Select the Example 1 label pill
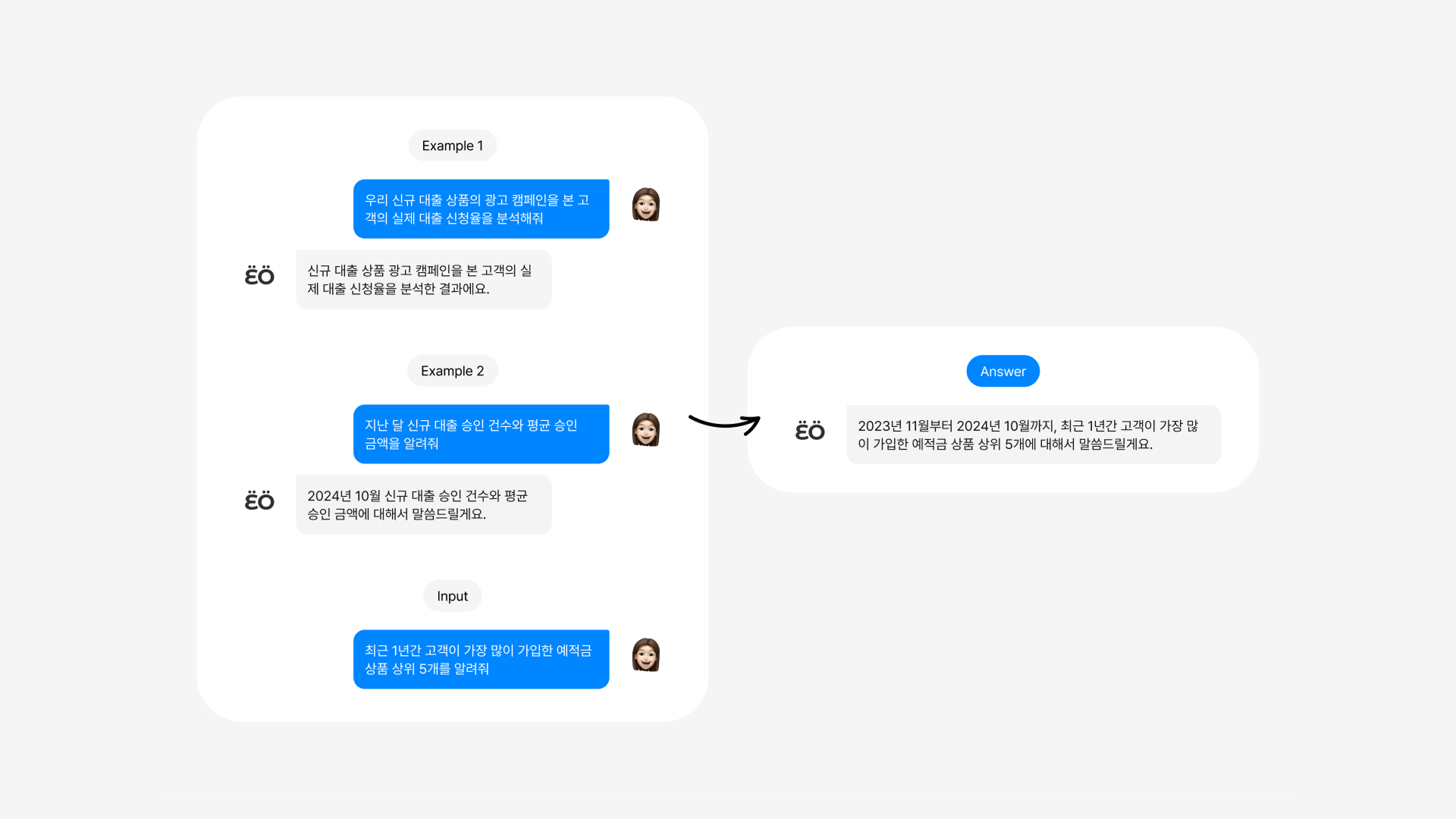Screen dimensions: 1456x819 [453, 146]
